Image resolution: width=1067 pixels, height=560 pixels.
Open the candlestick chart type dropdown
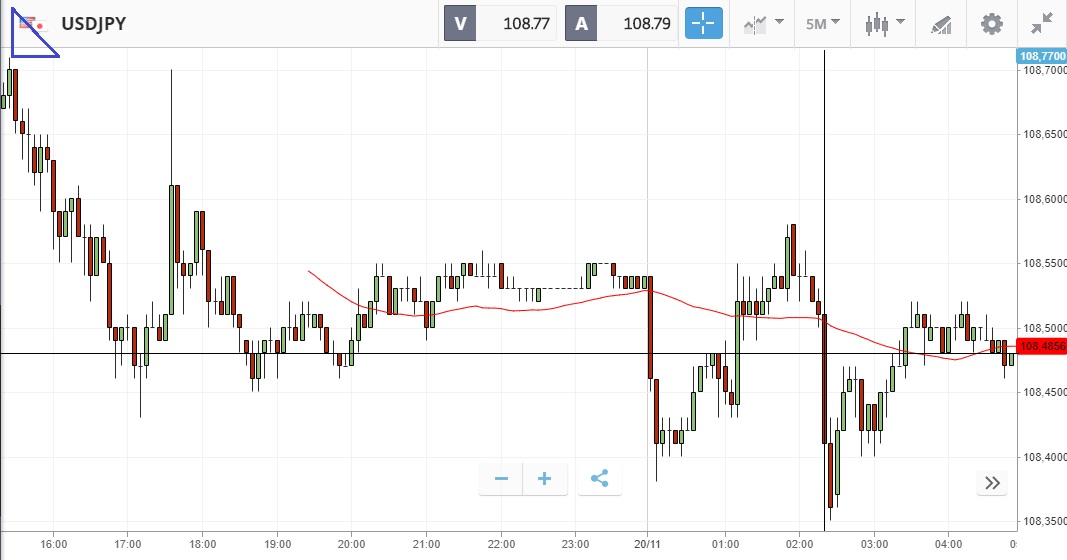click(885, 23)
